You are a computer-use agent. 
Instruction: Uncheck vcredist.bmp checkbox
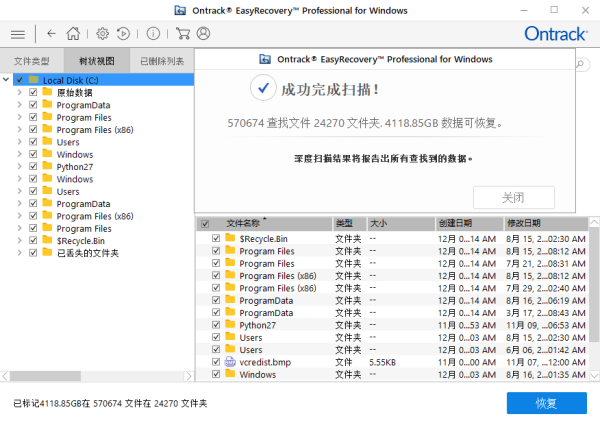(x=216, y=362)
